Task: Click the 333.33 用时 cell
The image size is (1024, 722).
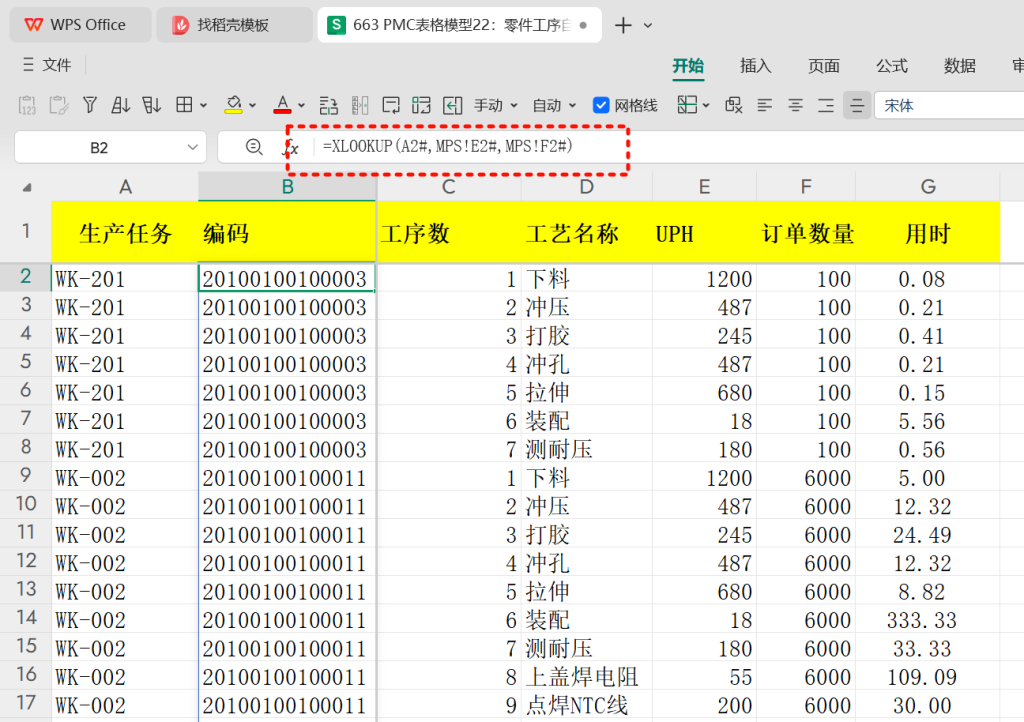Action: click(927, 620)
